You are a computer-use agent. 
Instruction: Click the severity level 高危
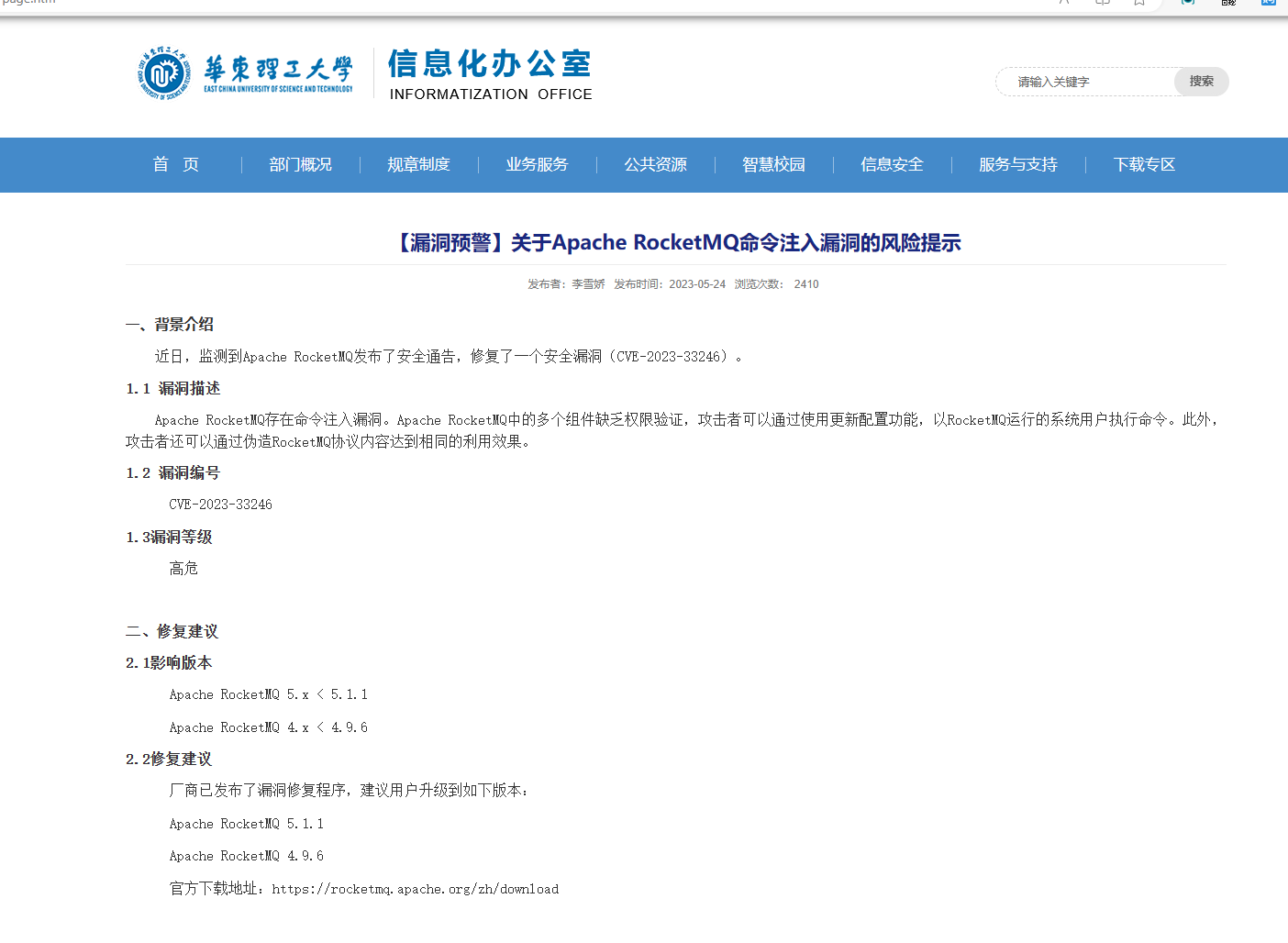coord(183,569)
